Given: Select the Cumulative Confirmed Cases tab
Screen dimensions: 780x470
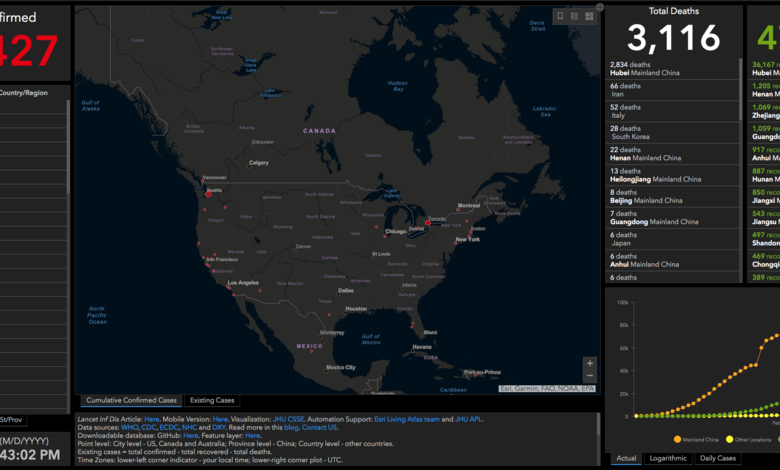Looking at the screenshot, I should pyautogui.click(x=130, y=400).
